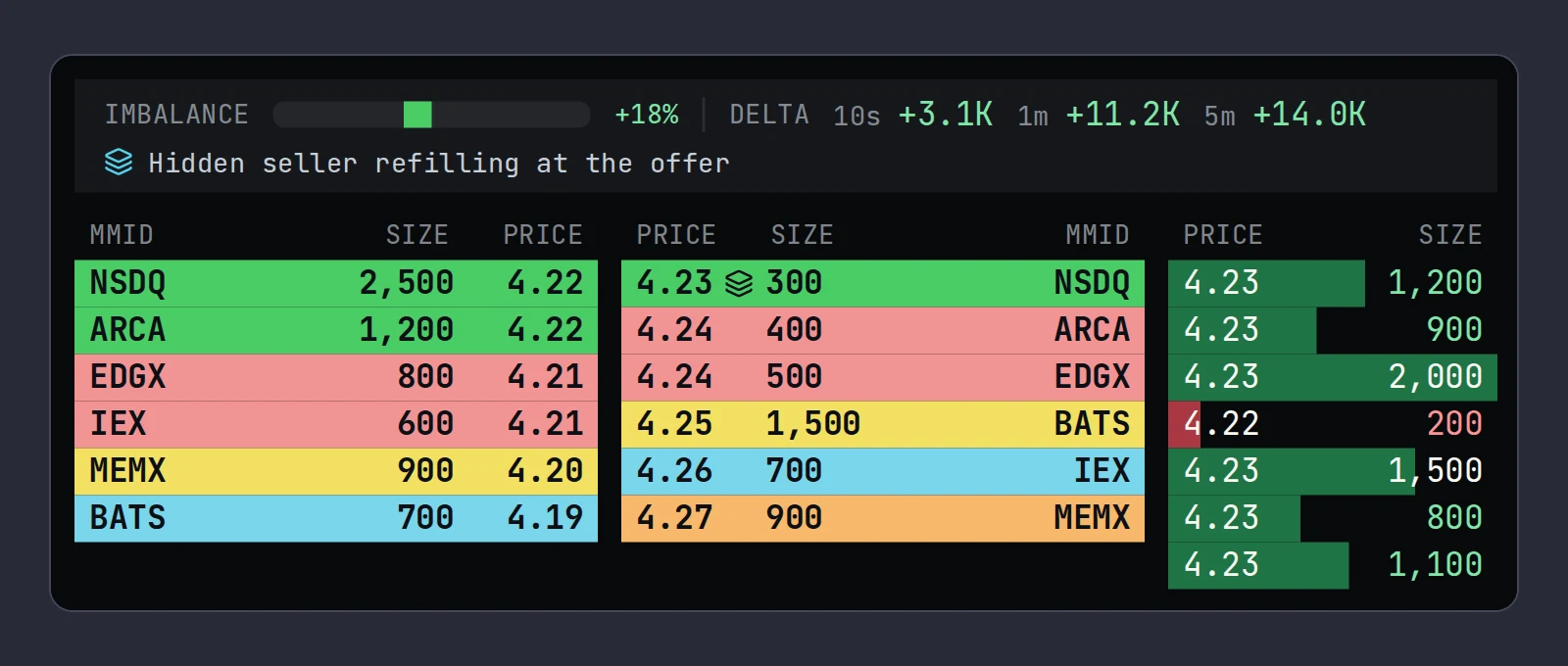The width and height of the screenshot is (1568, 666).
Task: Select the +18% imbalance value
Action: click(x=647, y=115)
